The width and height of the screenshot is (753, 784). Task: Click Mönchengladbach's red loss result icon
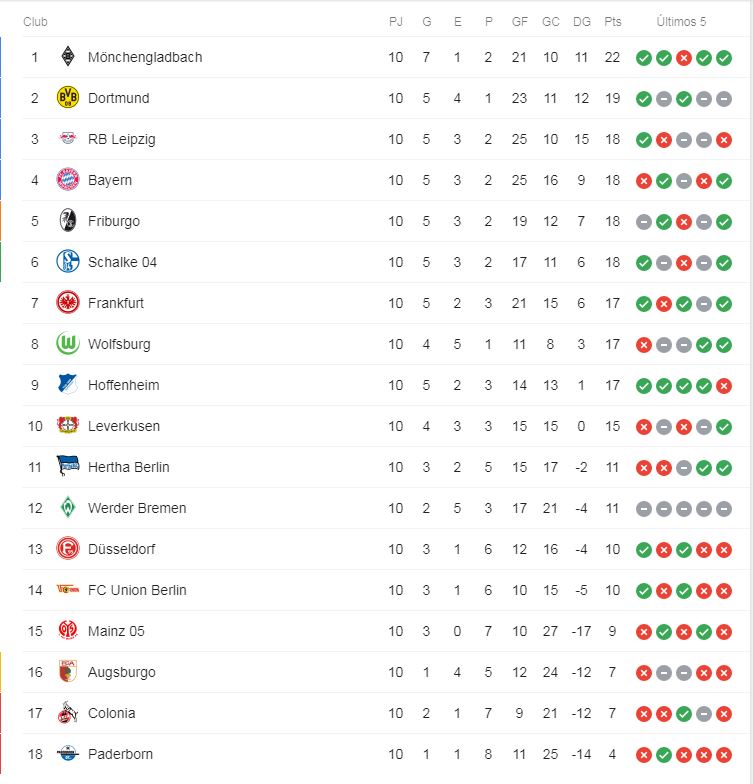pyautogui.click(x=684, y=58)
